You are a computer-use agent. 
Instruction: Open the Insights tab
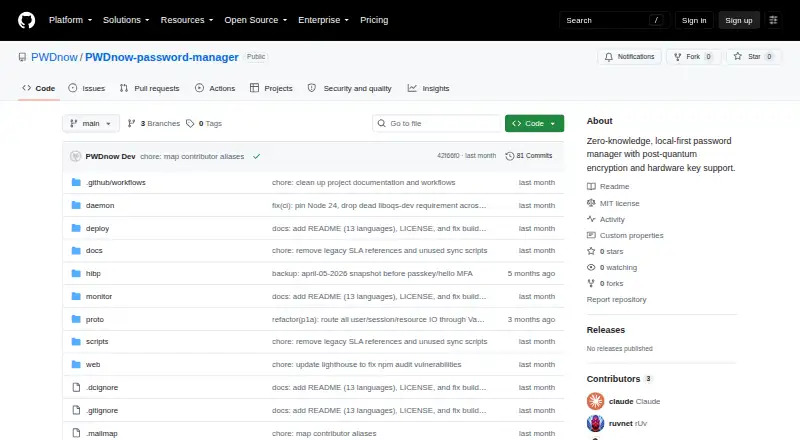pyautogui.click(x=429, y=88)
